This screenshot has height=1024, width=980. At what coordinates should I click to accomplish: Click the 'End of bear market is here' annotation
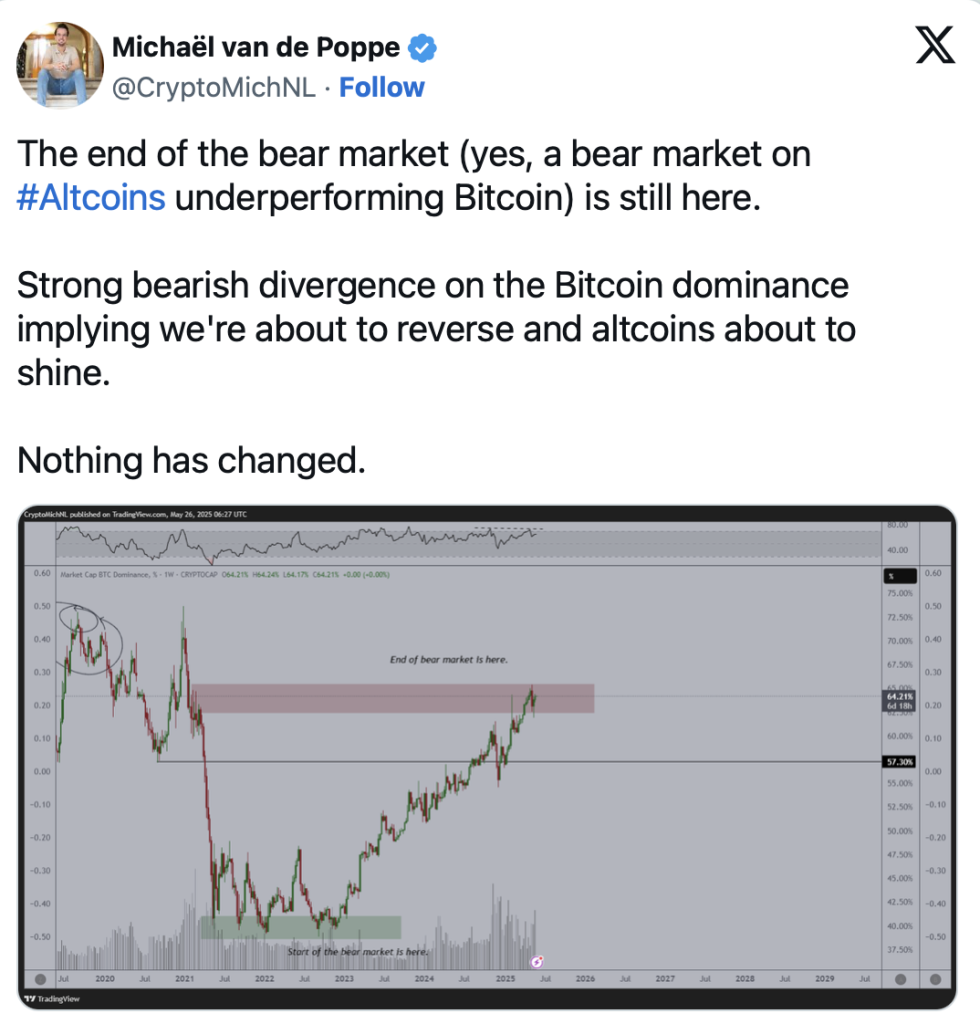[449, 660]
